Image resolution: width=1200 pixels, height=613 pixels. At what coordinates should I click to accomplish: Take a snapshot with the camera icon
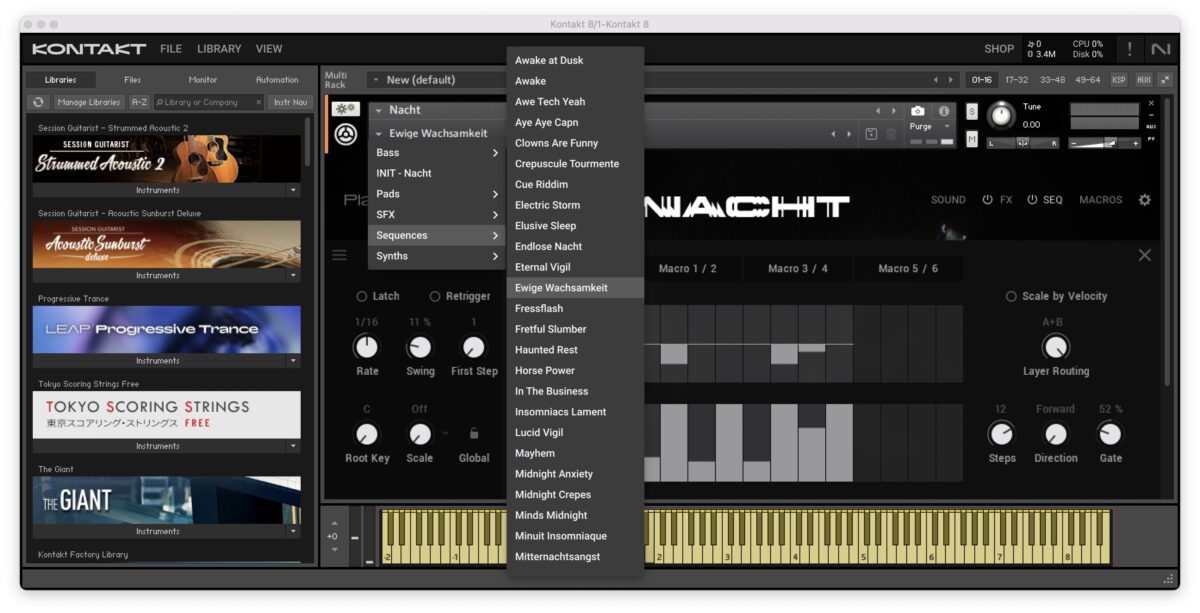click(x=917, y=111)
